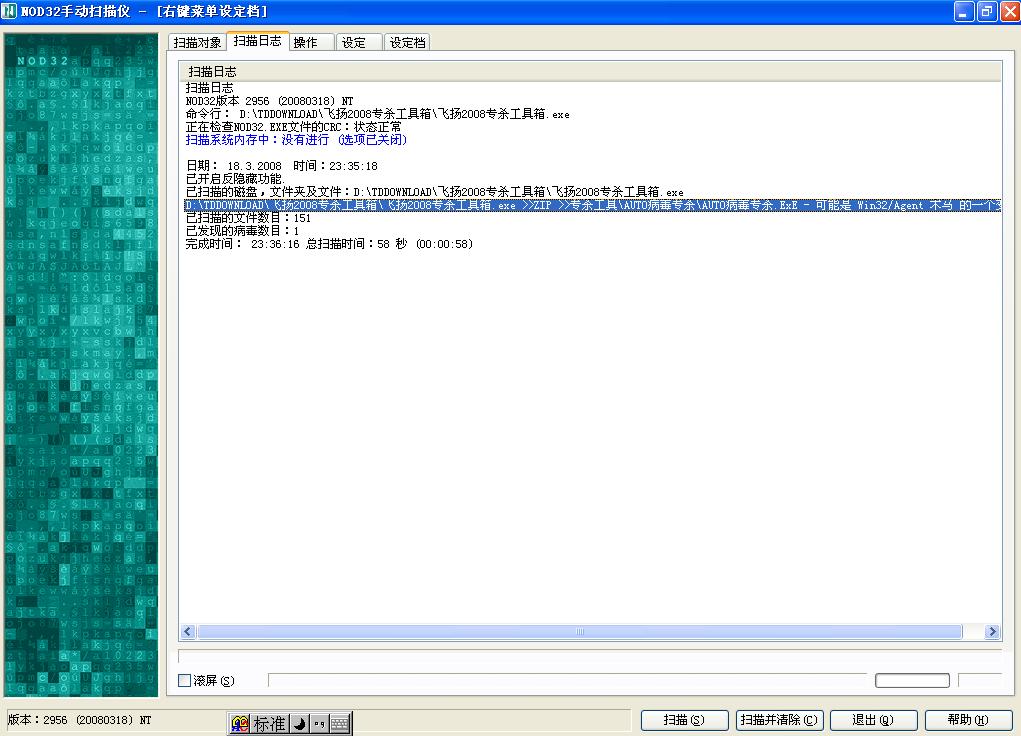
Task: Click the line 'NOD32版本 2956 (20080318) NT'
Action: [269, 101]
